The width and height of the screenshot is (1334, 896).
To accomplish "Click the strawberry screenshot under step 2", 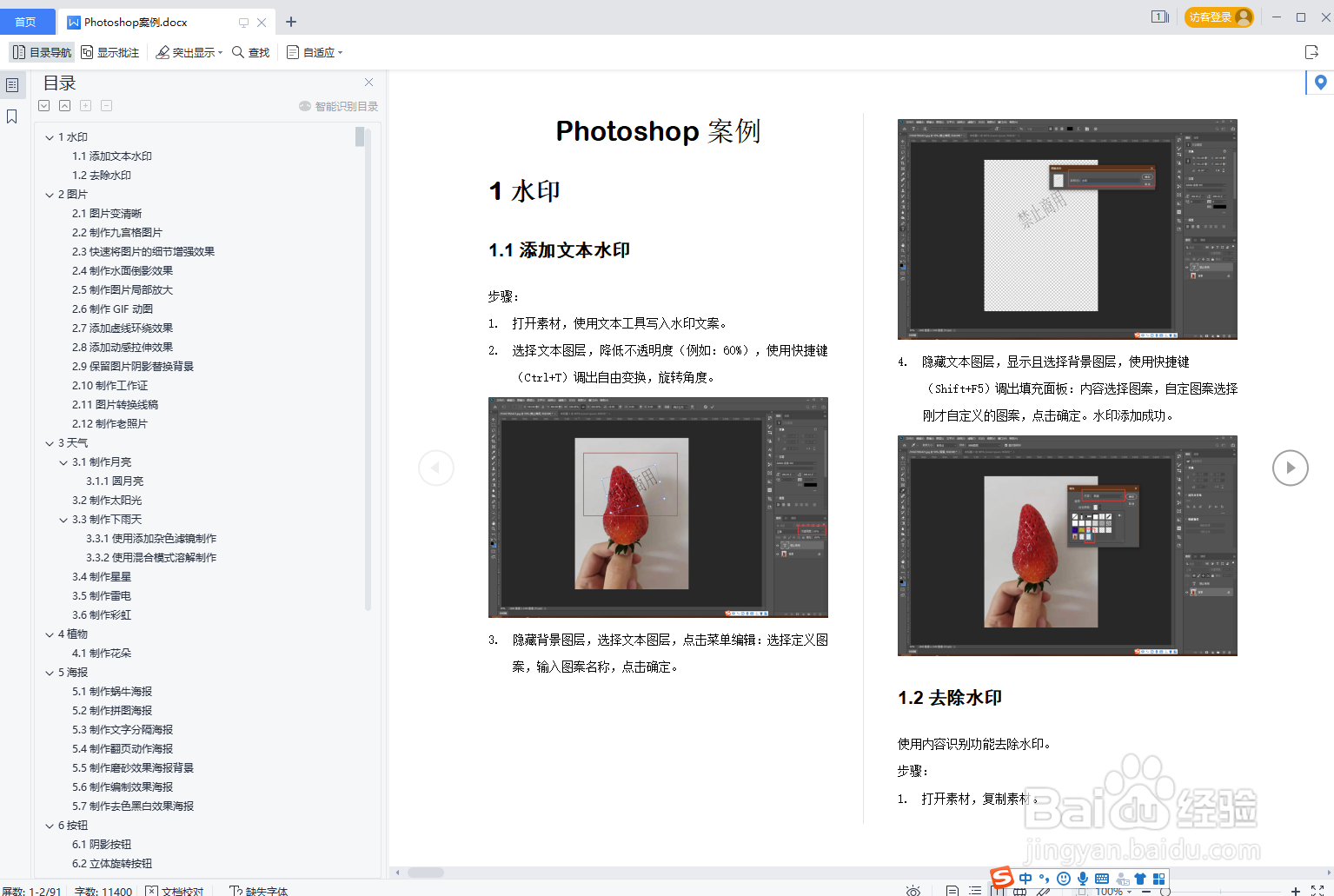I will (658, 508).
